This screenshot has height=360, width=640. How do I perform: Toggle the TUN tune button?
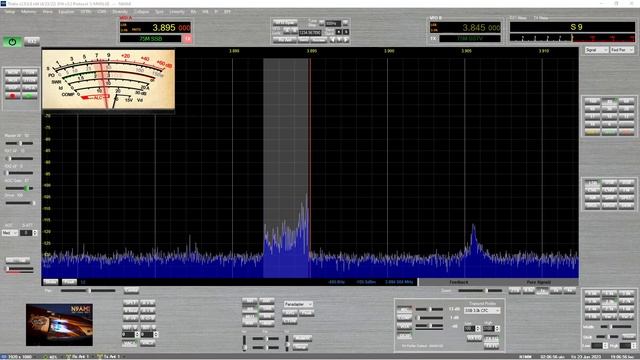(29, 72)
